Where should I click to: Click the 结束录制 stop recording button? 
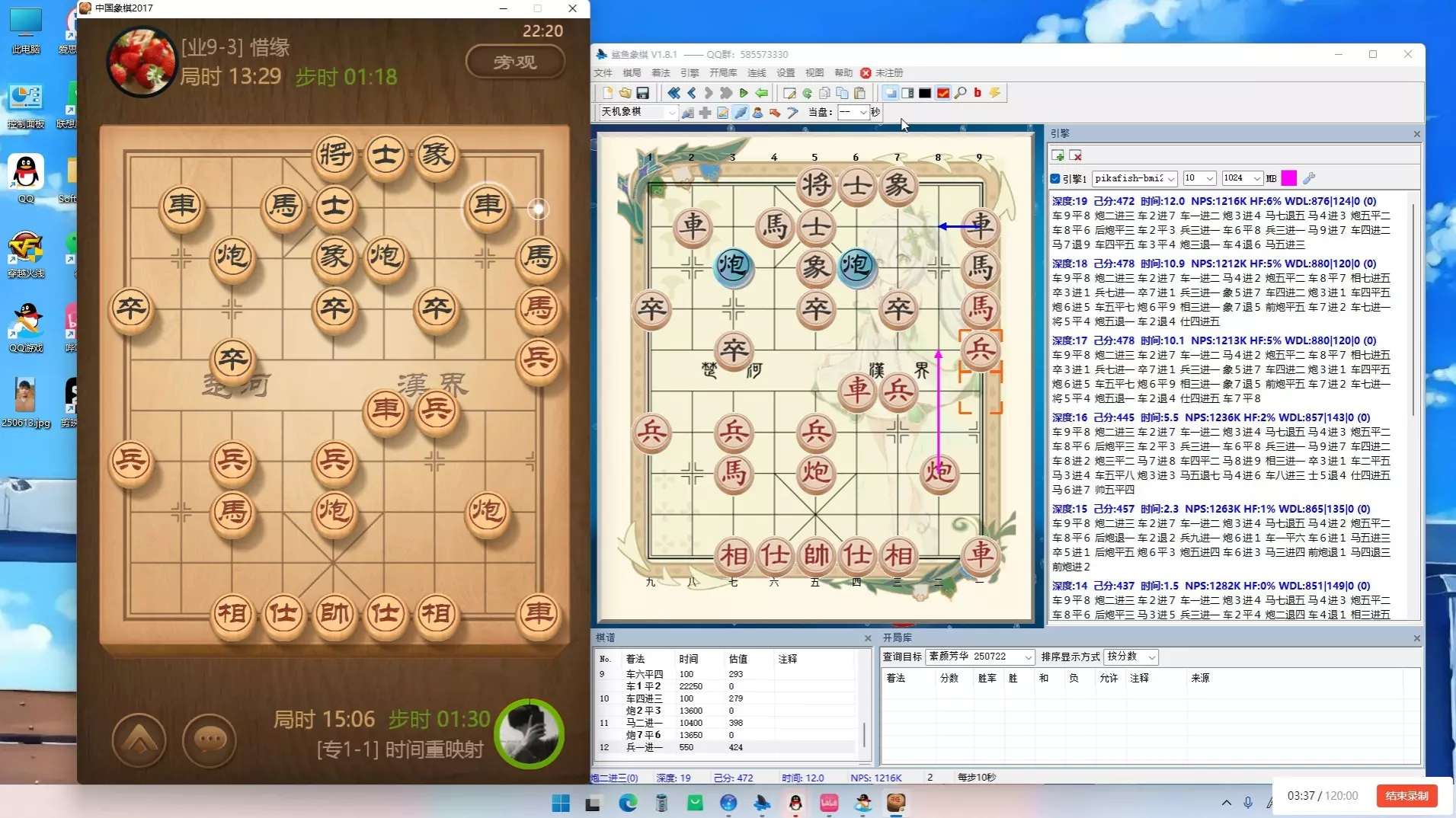coord(1406,796)
